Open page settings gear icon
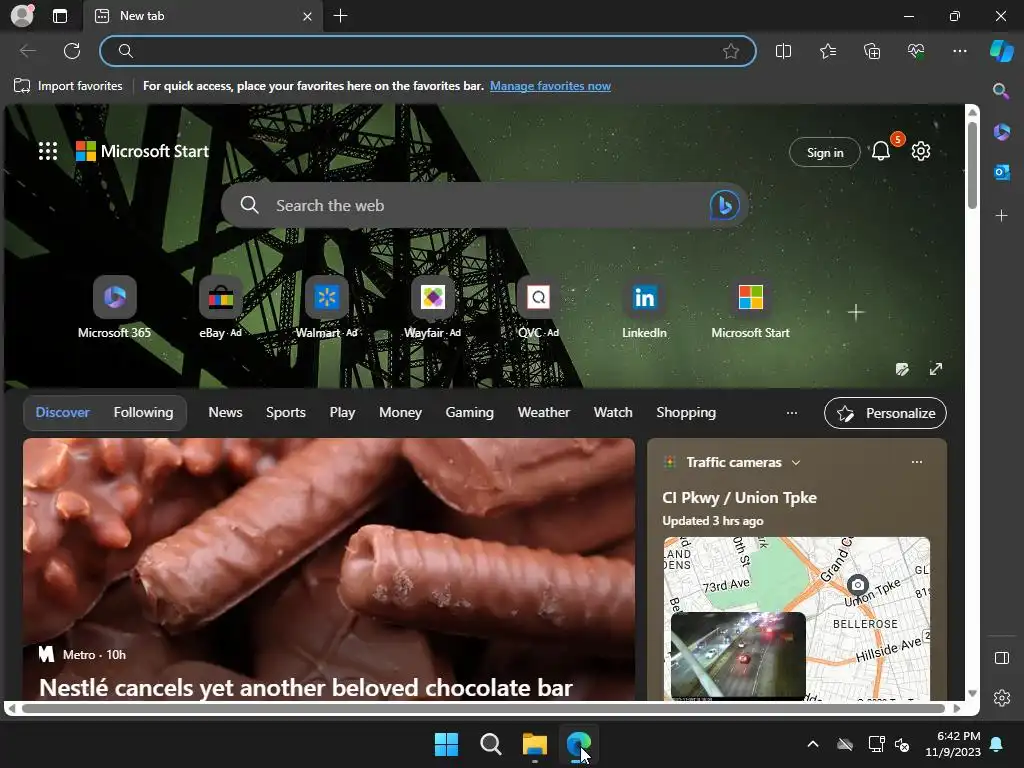Screen dimensions: 1024x768 click(x=921, y=152)
